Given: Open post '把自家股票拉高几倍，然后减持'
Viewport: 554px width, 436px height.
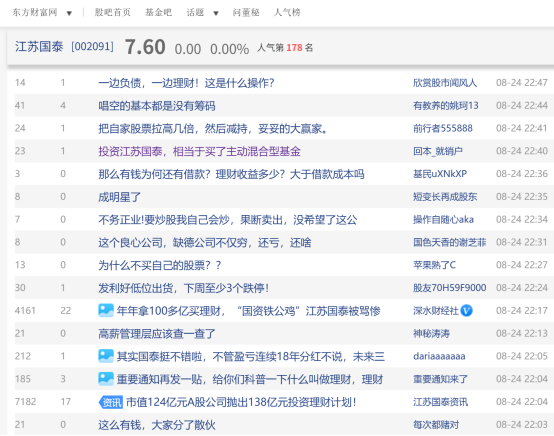Looking at the screenshot, I should tap(212, 129).
